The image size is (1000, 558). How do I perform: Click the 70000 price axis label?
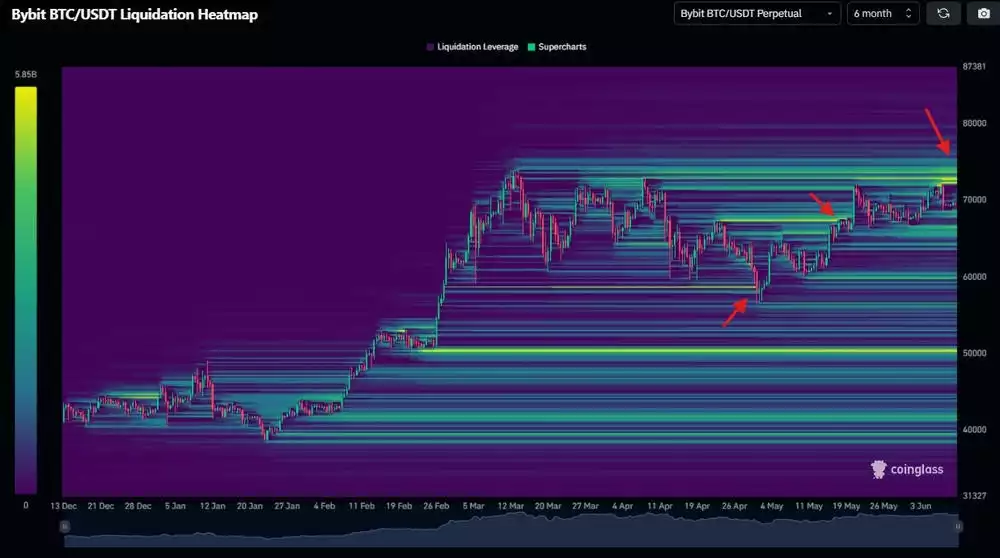[974, 200]
